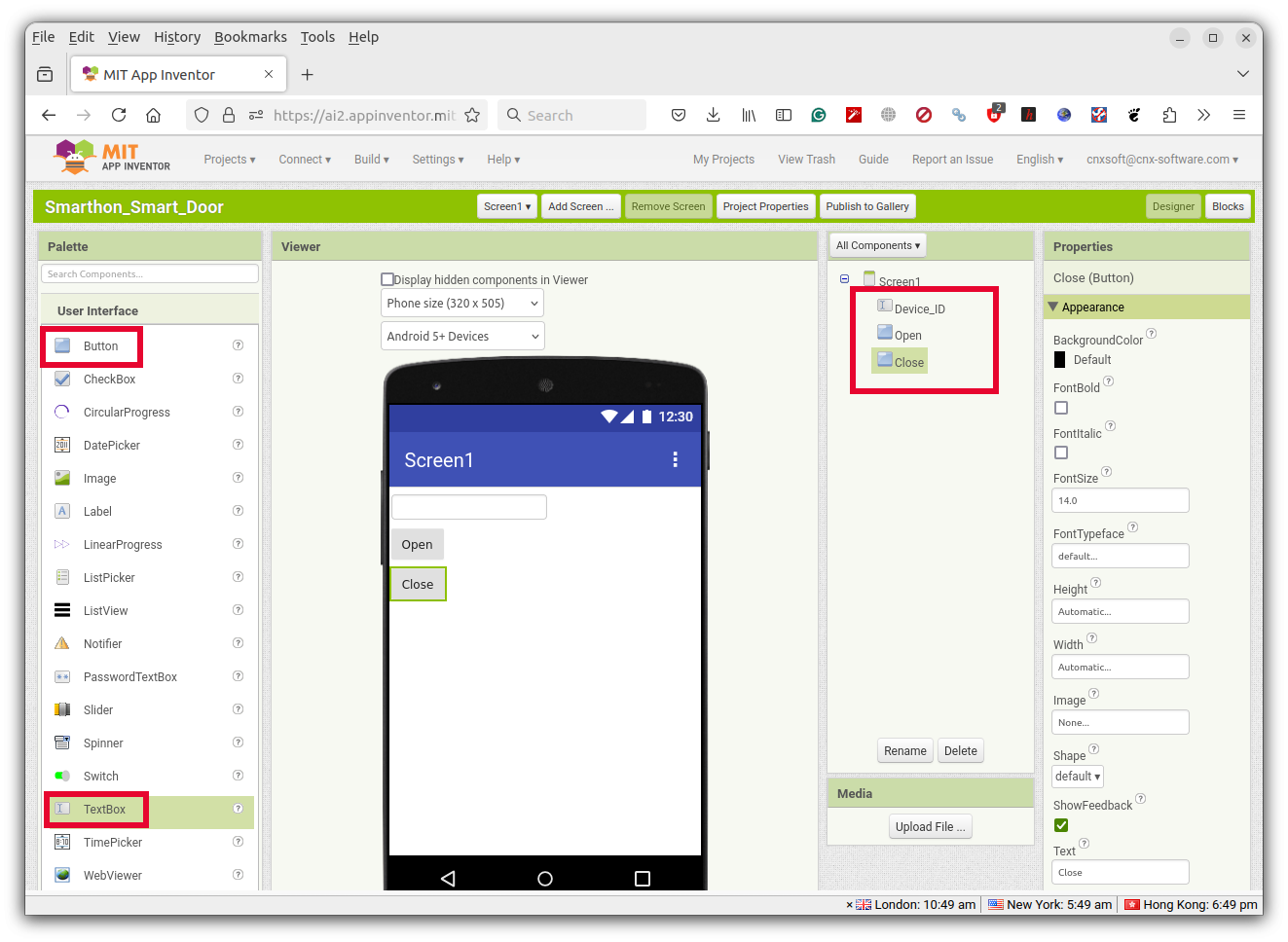Viewport: 1288px width, 942px height.
Task: Select the Spinner palette icon
Action: point(62,743)
